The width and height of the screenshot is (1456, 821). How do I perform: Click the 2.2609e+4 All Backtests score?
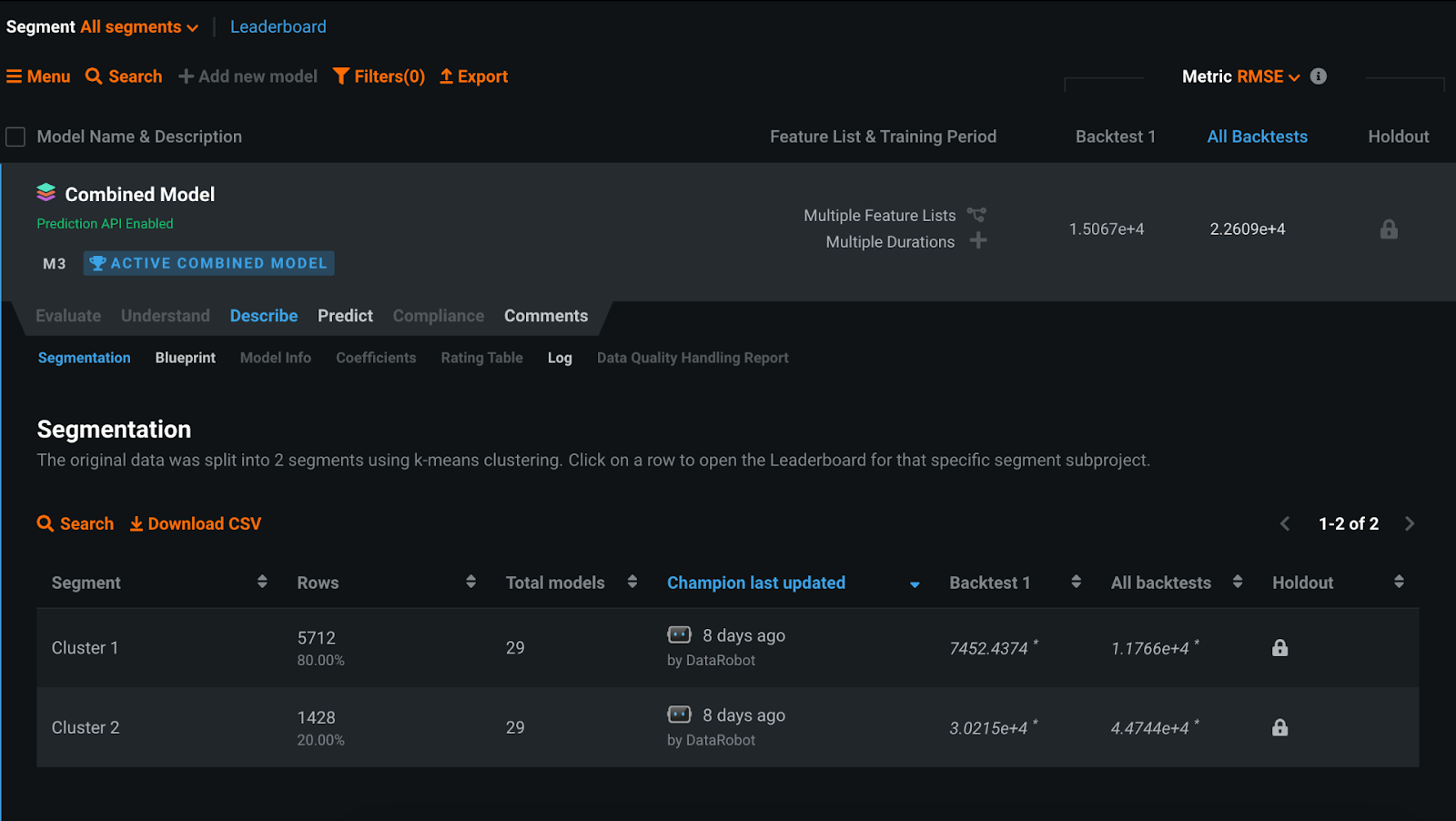click(1248, 229)
